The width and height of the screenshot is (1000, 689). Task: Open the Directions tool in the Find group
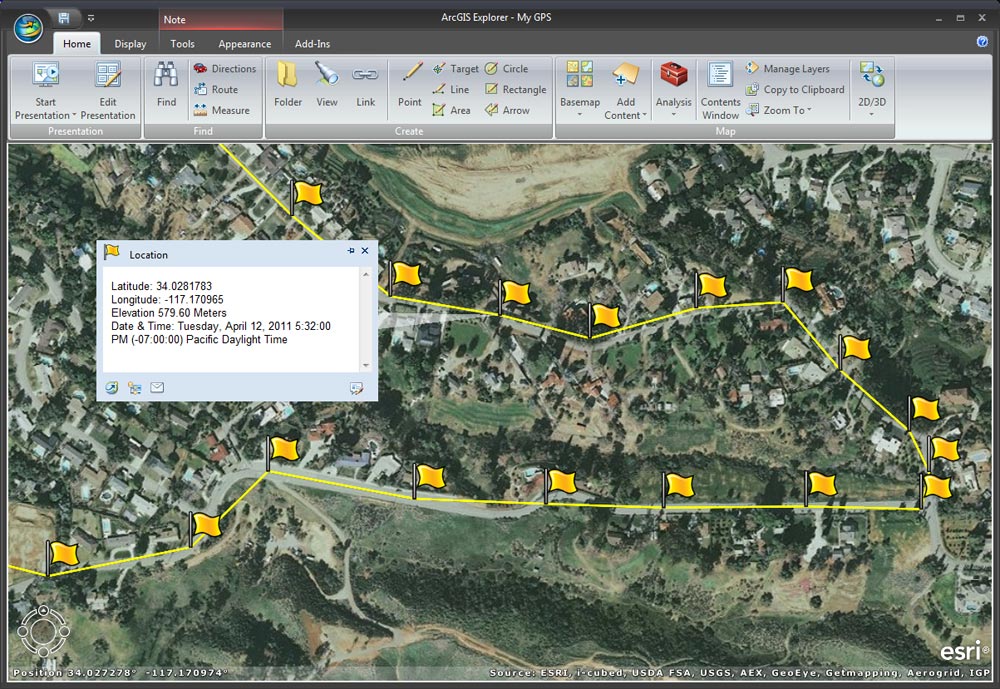point(226,68)
